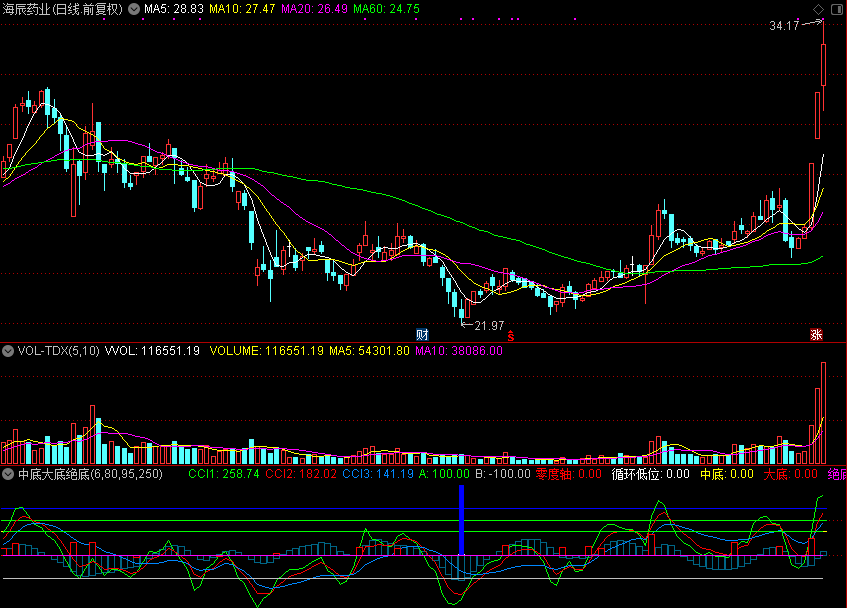Screen dimensions: 847x608
Task: Click the tallest red volume bar at right
Action: [x=823, y=413]
